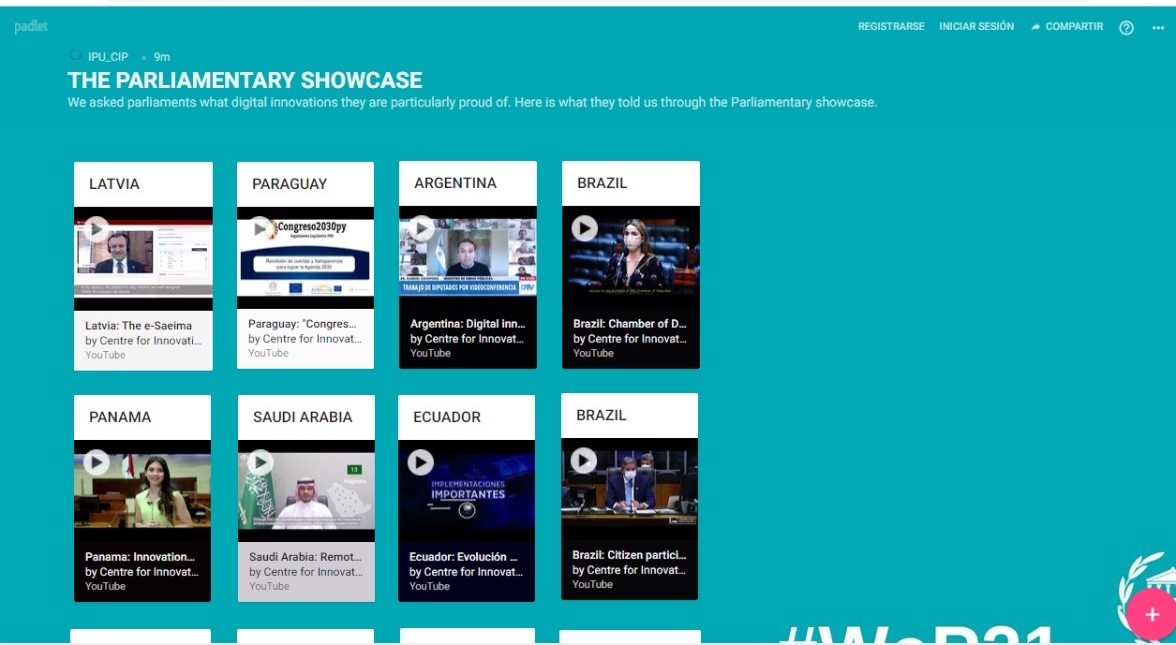Screen dimensions: 1176x645
Task: Play the Latvia e-Saeima video
Action: (96, 229)
